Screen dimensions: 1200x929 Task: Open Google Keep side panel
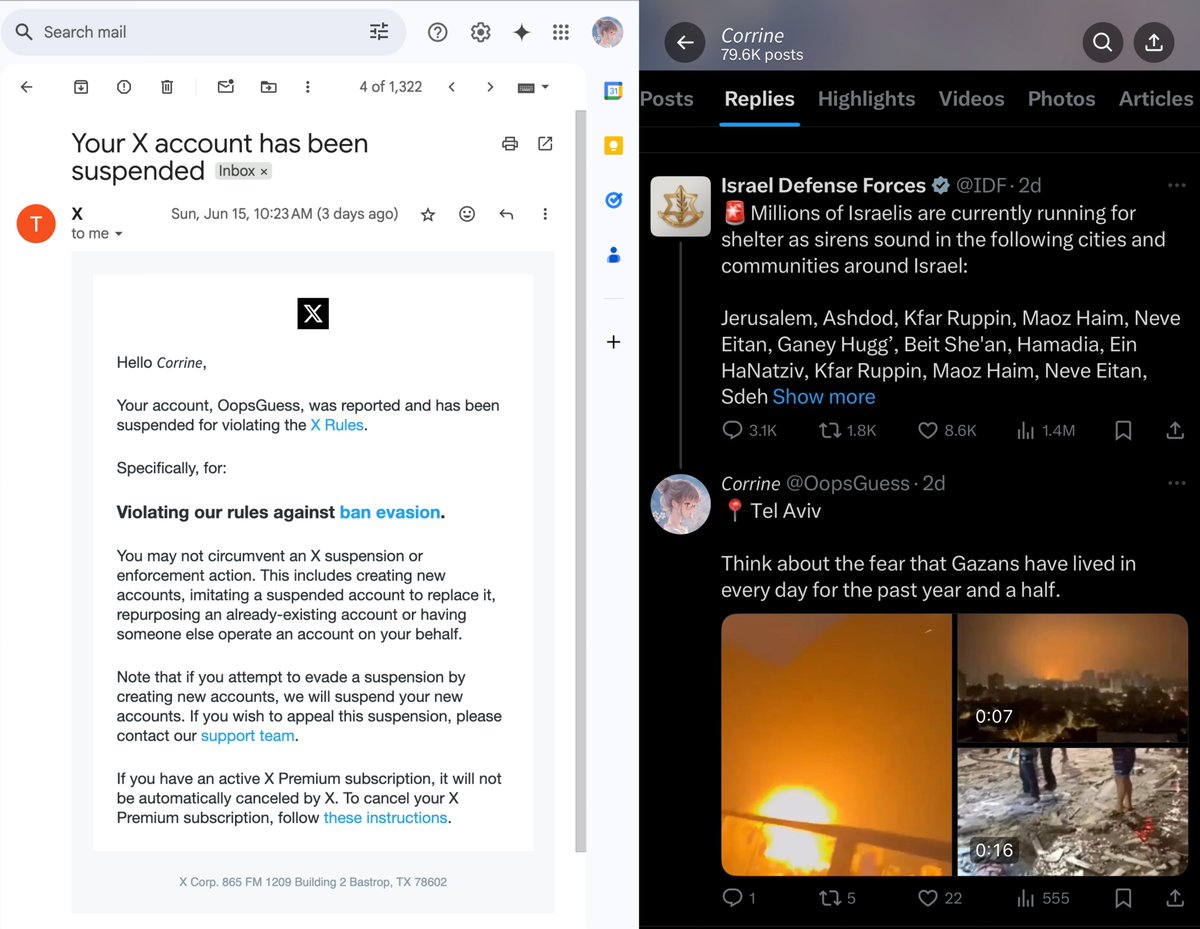click(x=614, y=146)
